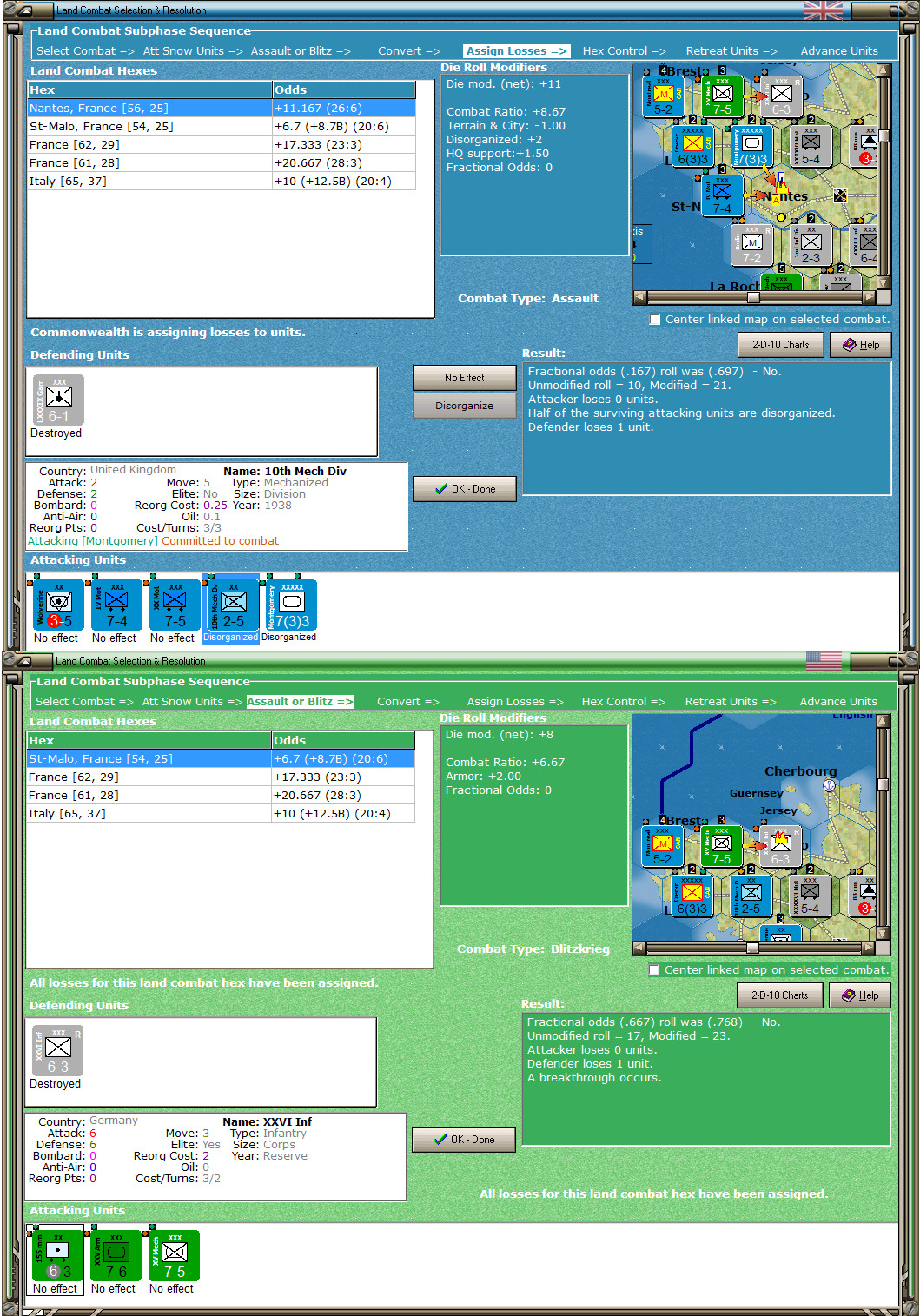The image size is (920, 1316).
Task: Click up arrow on blue window map scrollbar
Action: (884, 70)
